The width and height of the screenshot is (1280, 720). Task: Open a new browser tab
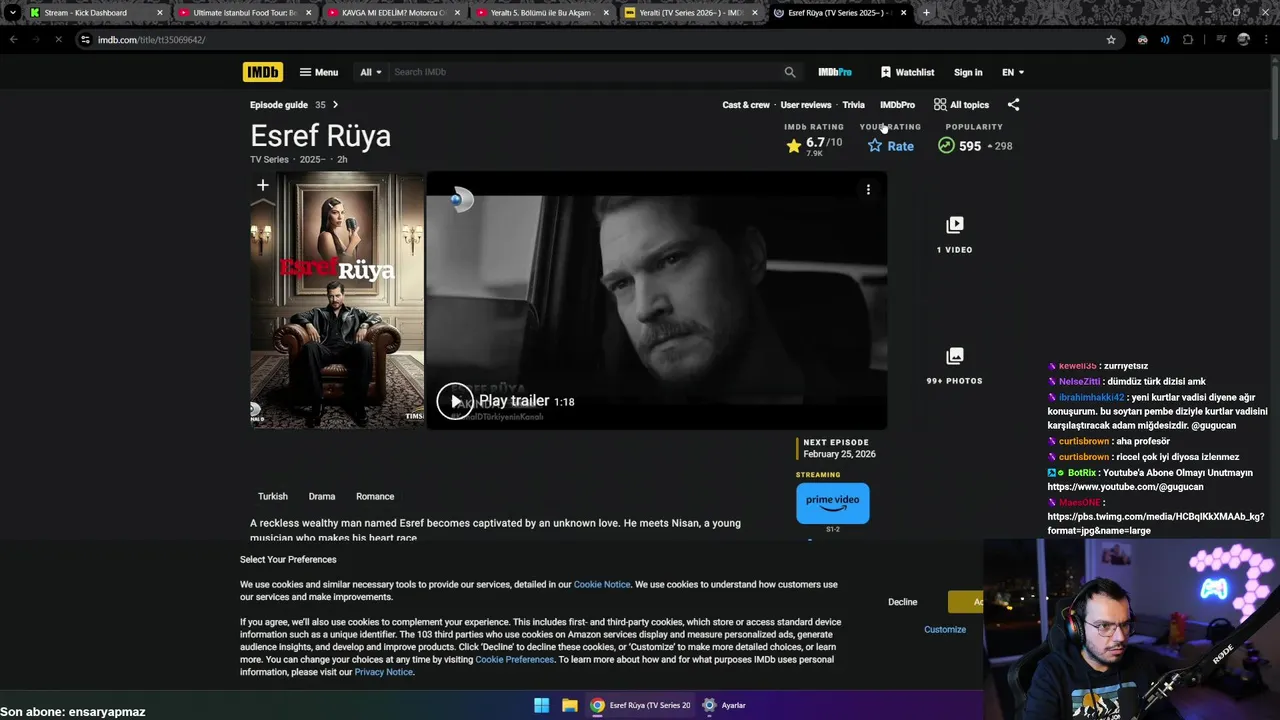(x=926, y=13)
